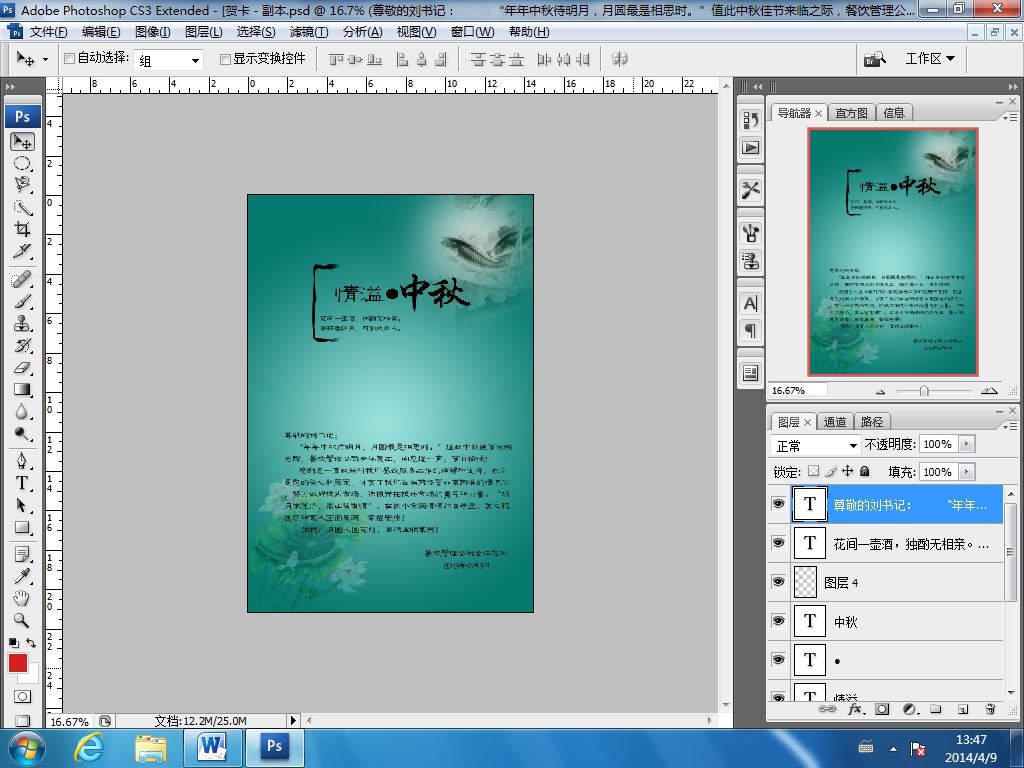Select the Clone Stamp tool
Screen dimensions: 1024x768
[x=22, y=323]
